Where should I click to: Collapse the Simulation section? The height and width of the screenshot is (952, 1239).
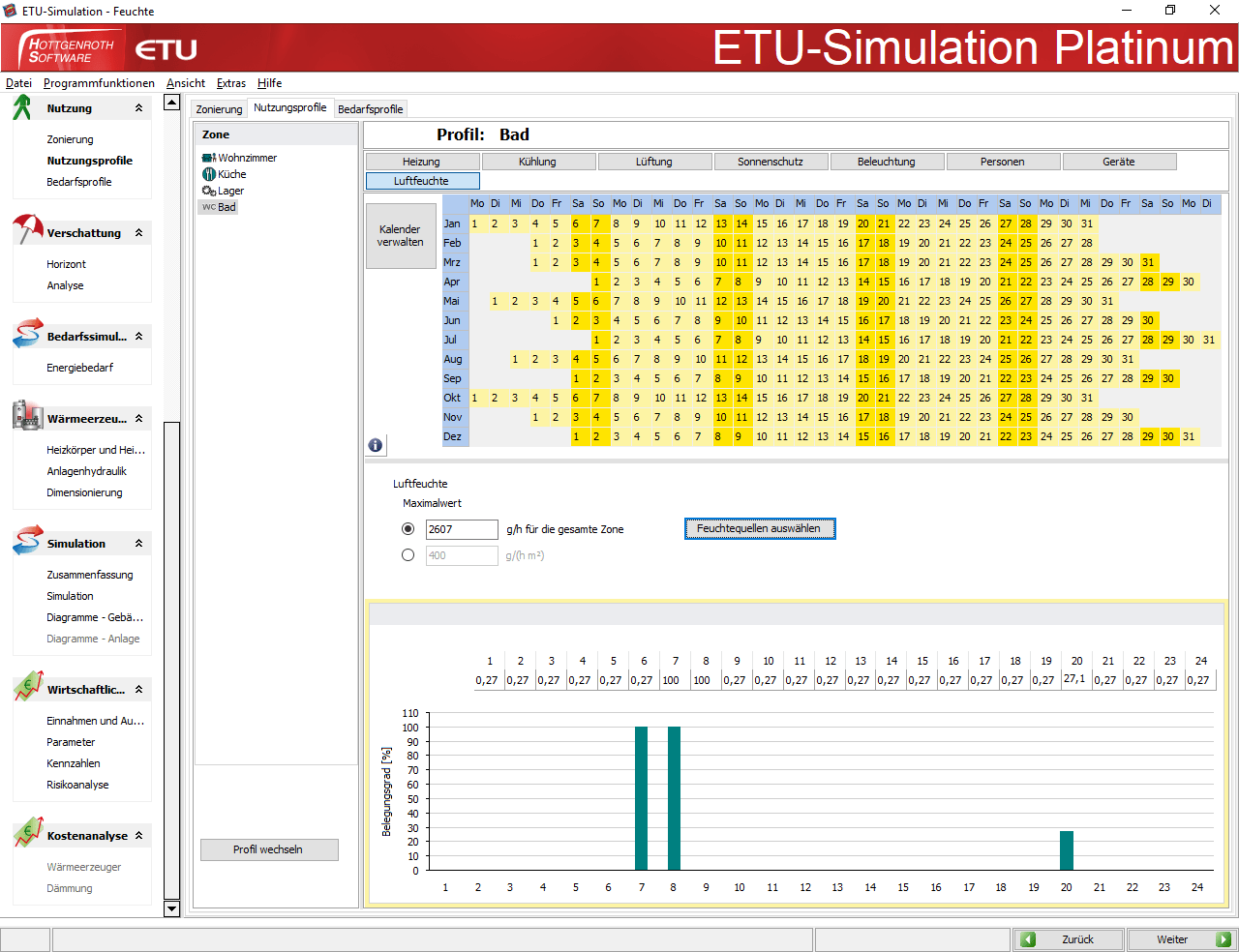click(141, 543)
